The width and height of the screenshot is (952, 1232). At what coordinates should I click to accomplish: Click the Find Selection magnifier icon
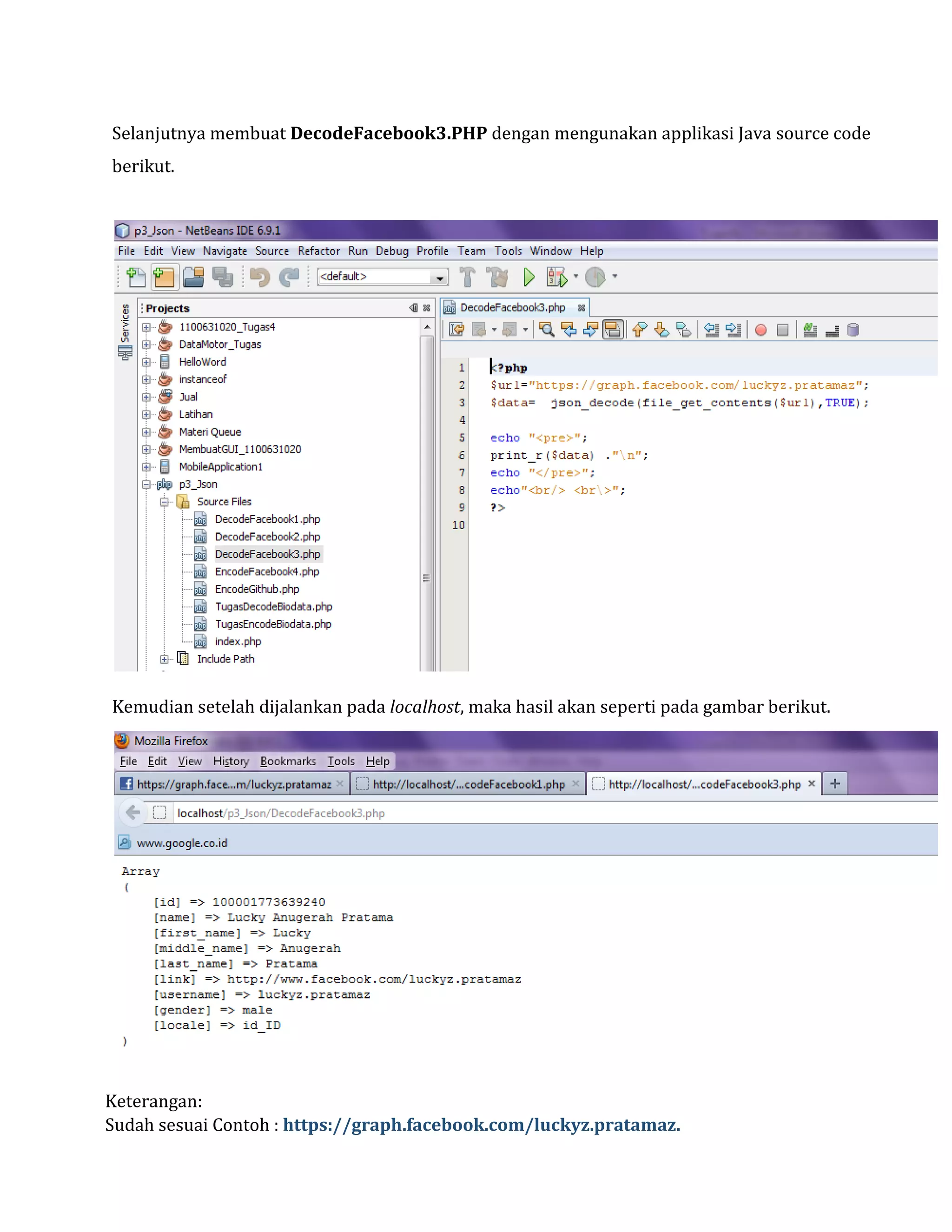[547, 330]
